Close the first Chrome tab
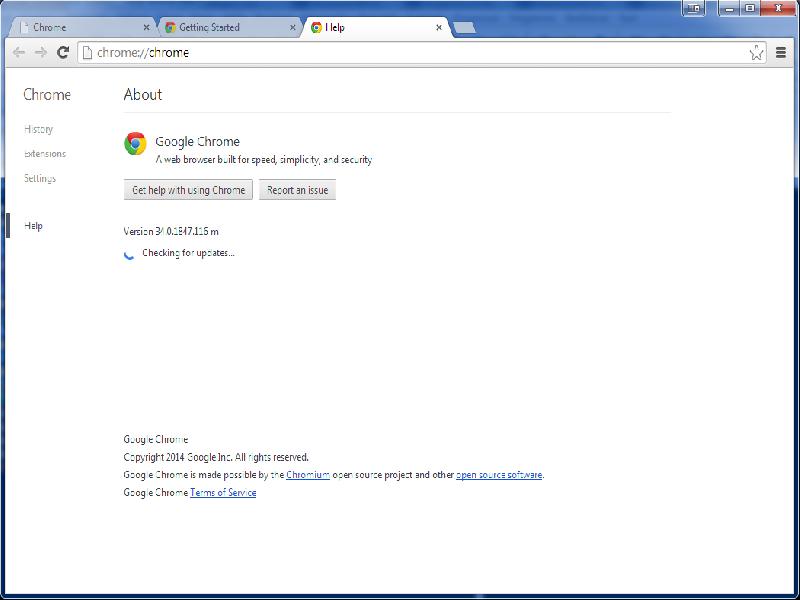Image resolution: width=800 pixels, height=600 pixels. 146,28
